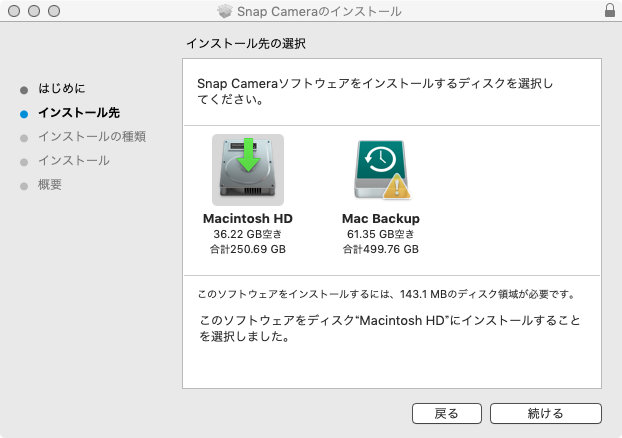Select the Macintosh HD disk icon

[248, 170]
